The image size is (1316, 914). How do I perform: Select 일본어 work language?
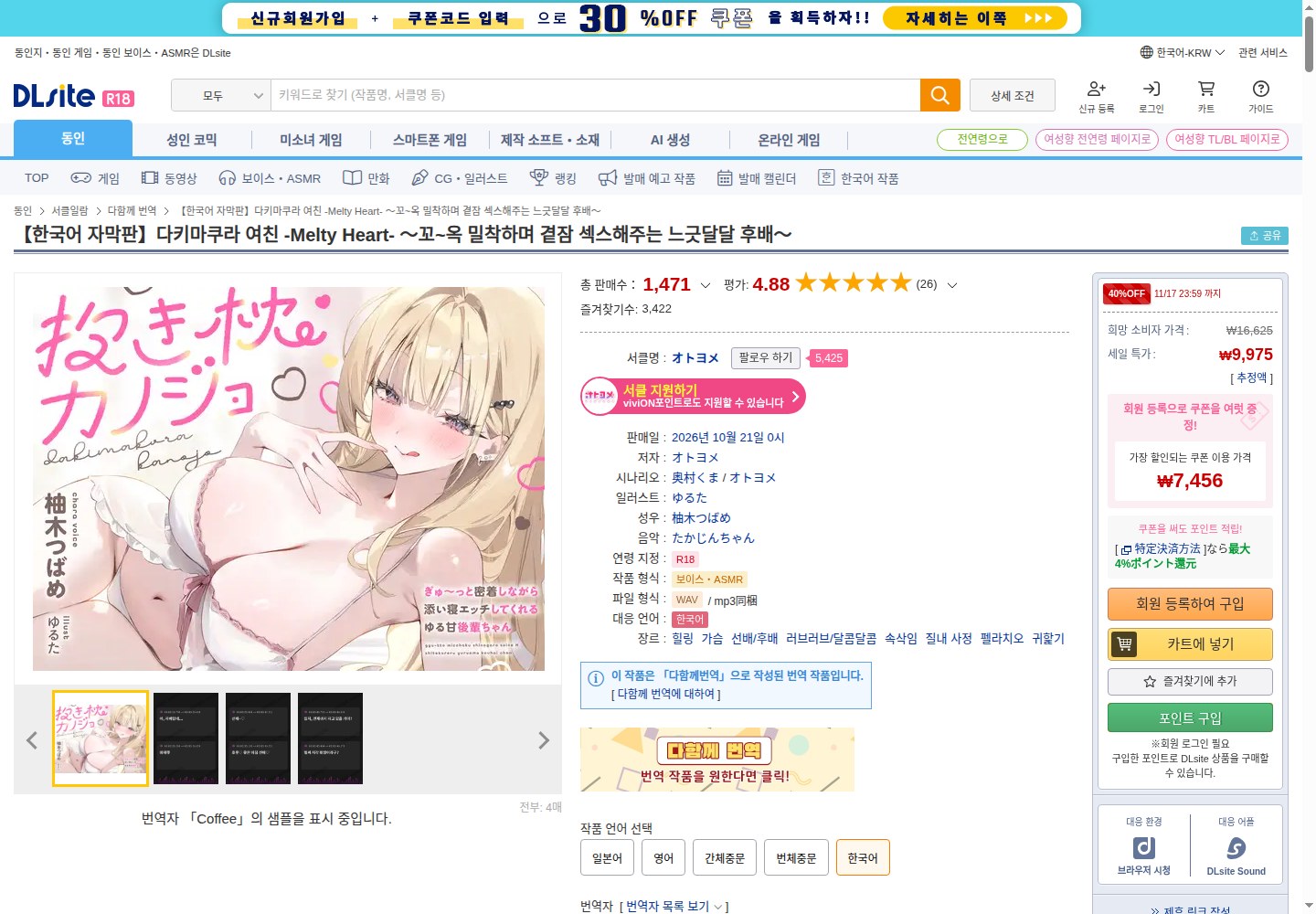pyautogui.click(x=607, y=857)
